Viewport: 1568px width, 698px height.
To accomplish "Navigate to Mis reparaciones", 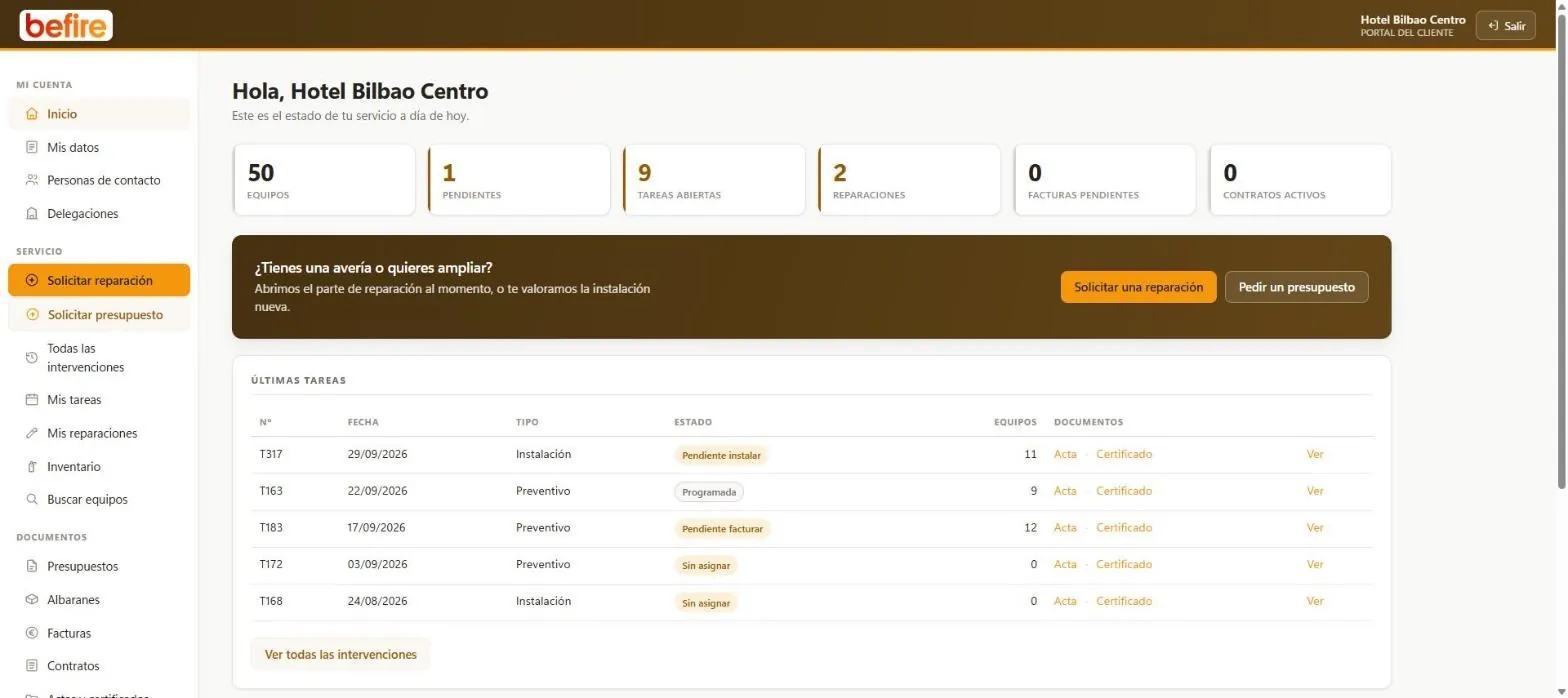I will pos(99,433).
